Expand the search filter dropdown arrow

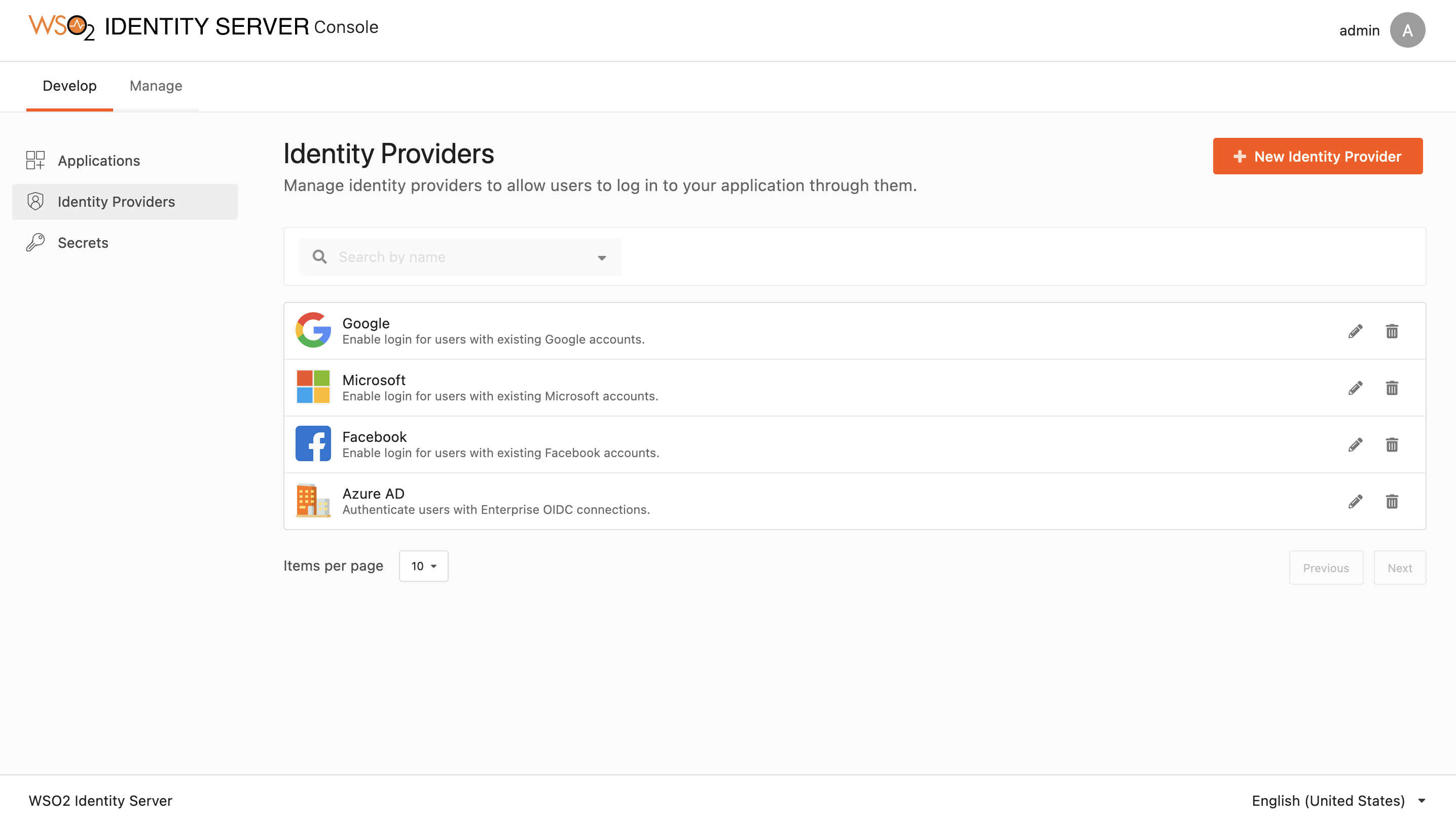(601, 257)
